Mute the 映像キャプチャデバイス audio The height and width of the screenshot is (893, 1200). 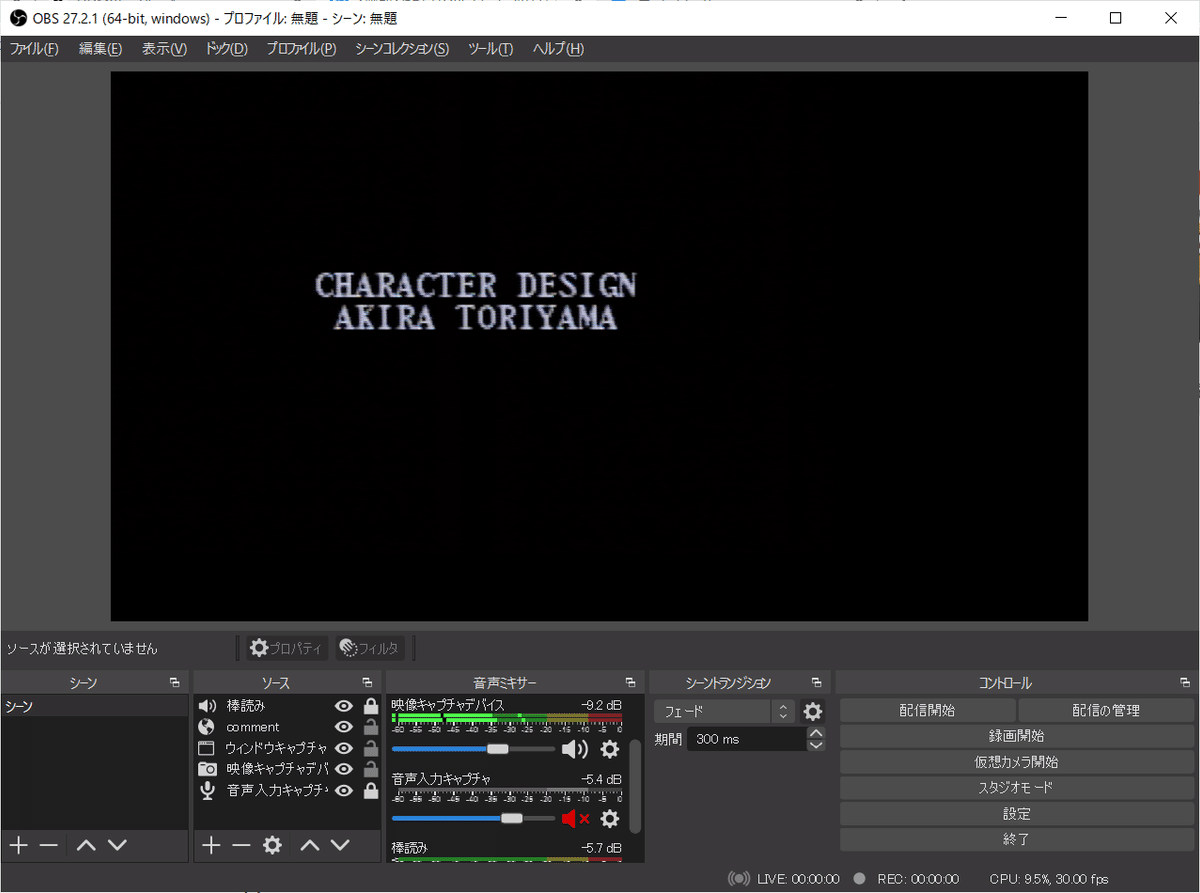tap(575, 749)
